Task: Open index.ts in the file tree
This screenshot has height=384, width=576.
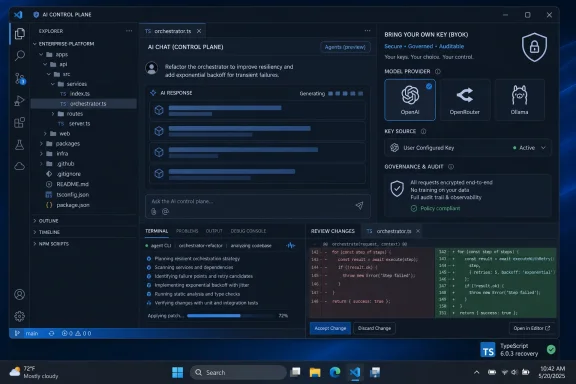Action: click(80, 94)
